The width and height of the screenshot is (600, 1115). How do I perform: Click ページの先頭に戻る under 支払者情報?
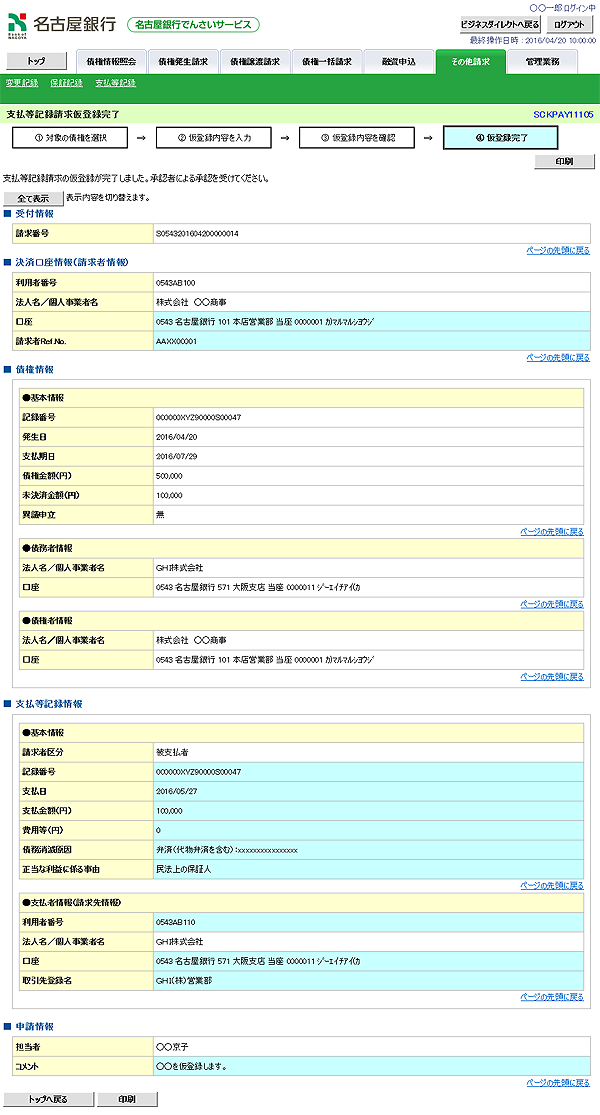552,997
